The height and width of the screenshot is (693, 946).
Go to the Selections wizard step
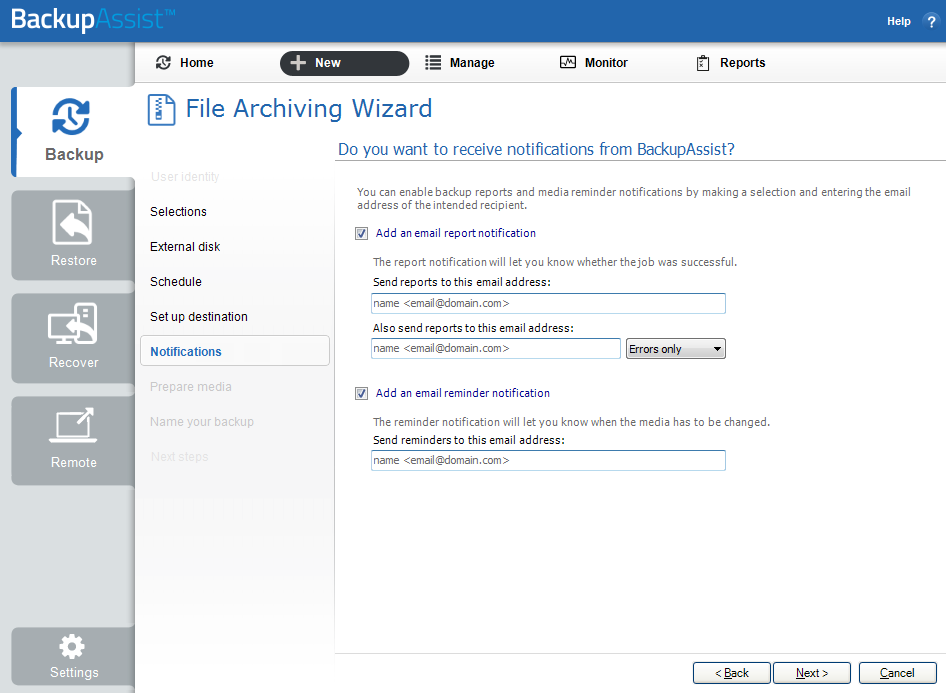pyautogui.click(x=179, y=212)
